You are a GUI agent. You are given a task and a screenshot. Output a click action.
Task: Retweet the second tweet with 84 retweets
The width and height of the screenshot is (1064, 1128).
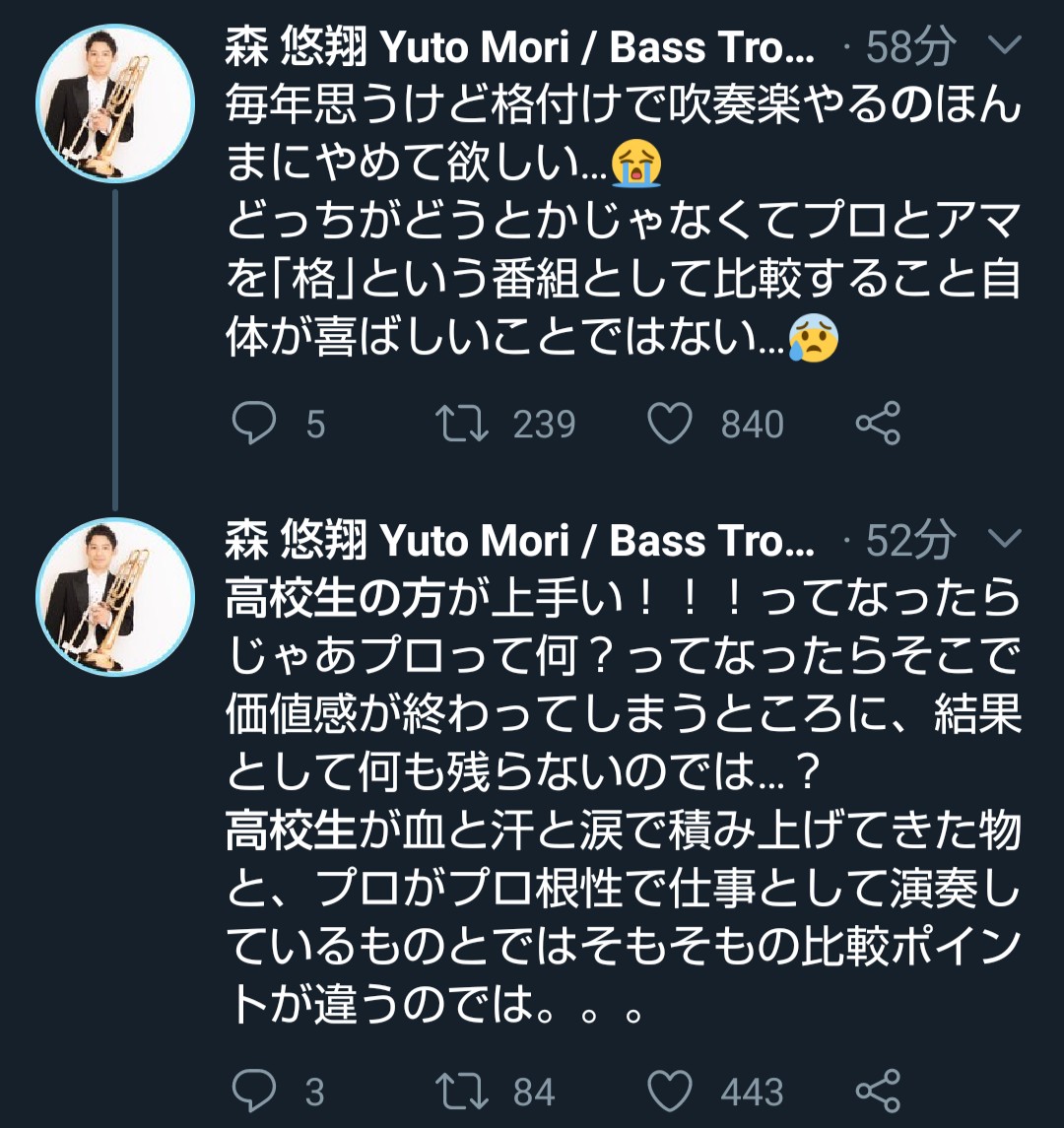[x=462, y=1091]
